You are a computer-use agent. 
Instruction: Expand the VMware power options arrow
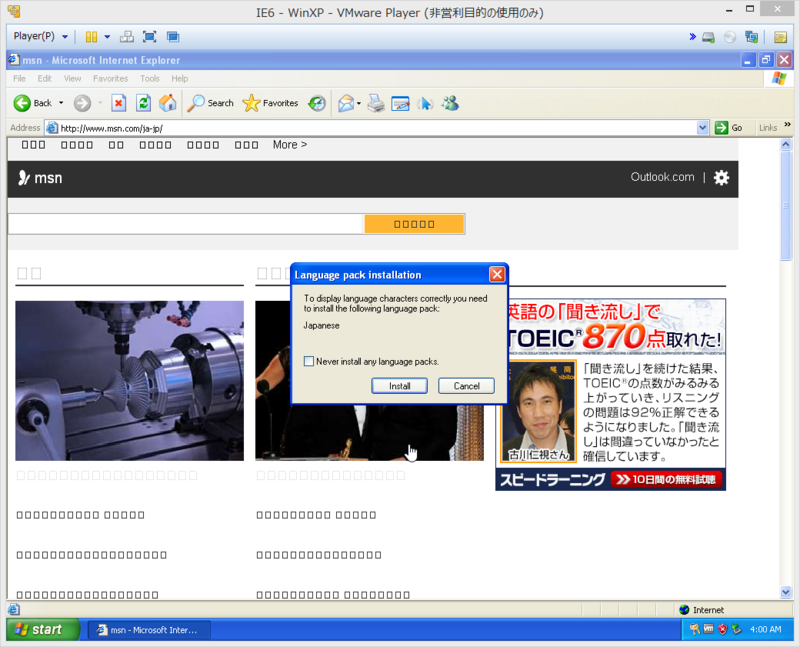point(107,37)
